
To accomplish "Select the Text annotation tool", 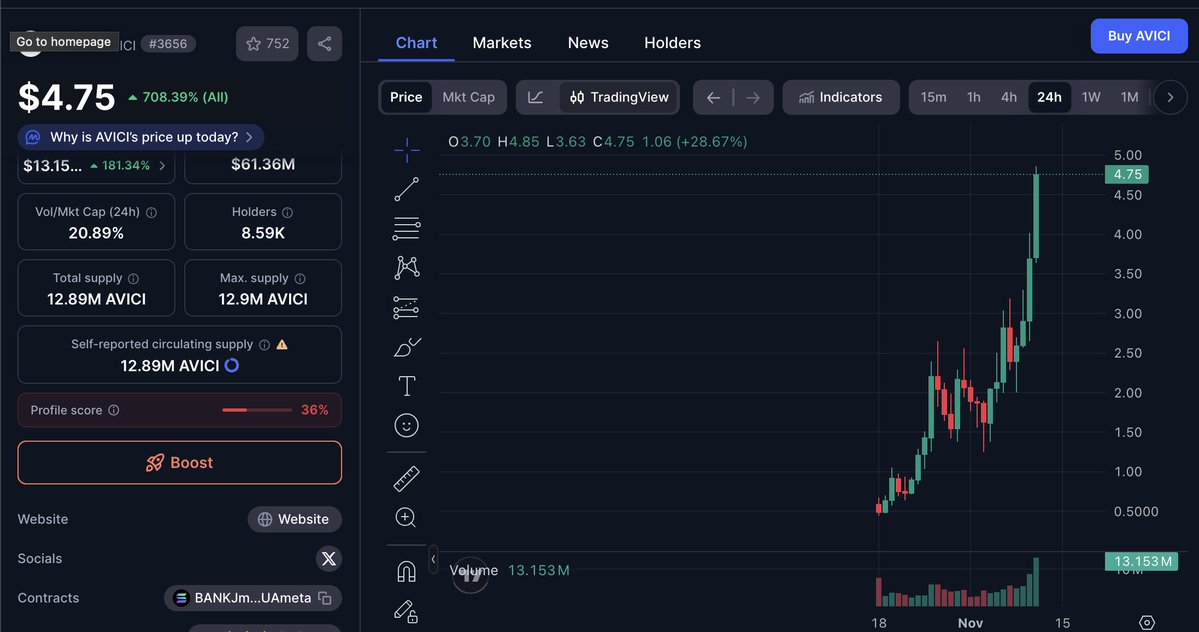I will [406, 385].
